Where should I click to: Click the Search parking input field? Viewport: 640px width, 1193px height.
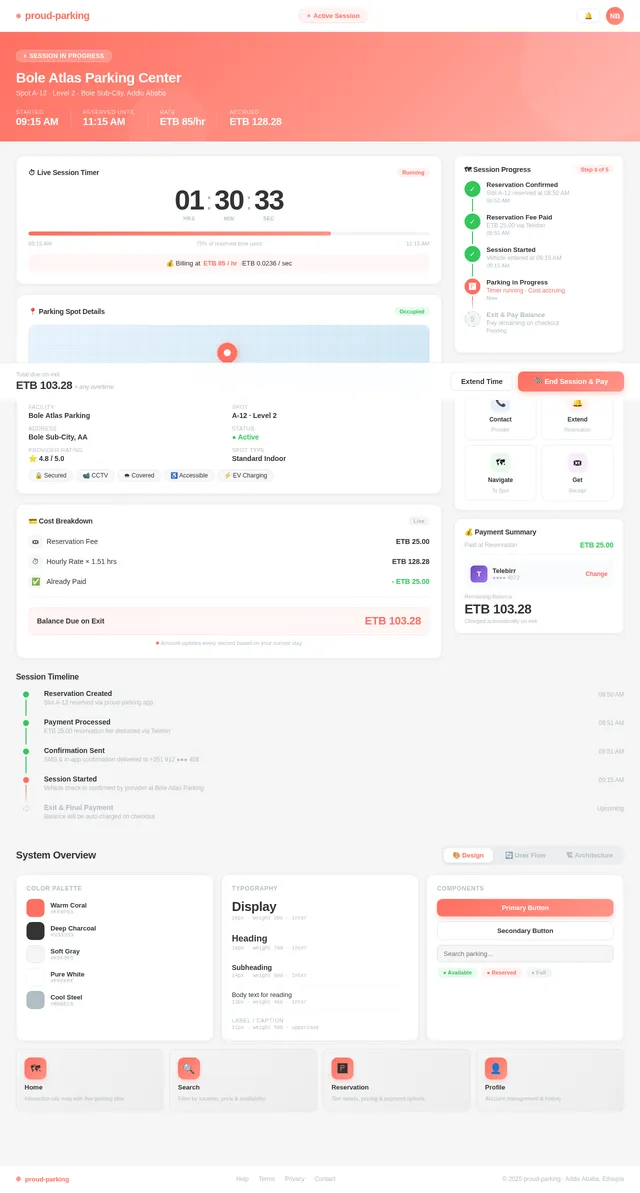point(525,954)
